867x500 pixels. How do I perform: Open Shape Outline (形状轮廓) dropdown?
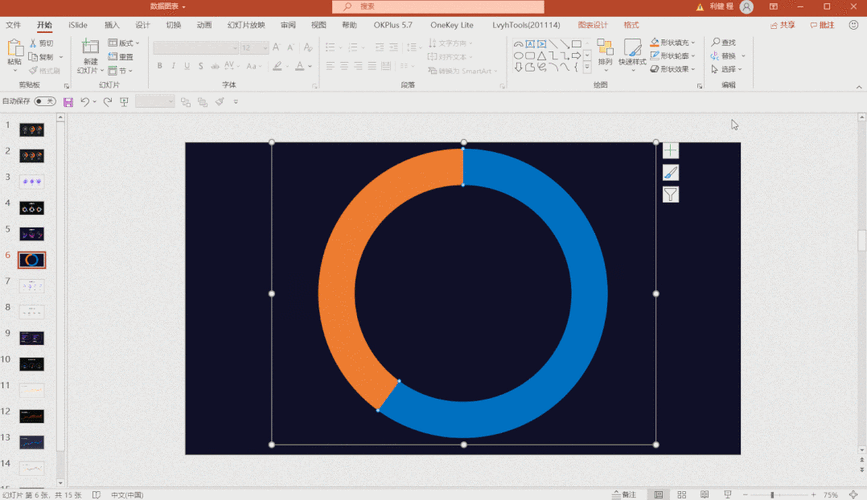click(x=672, y=56)
